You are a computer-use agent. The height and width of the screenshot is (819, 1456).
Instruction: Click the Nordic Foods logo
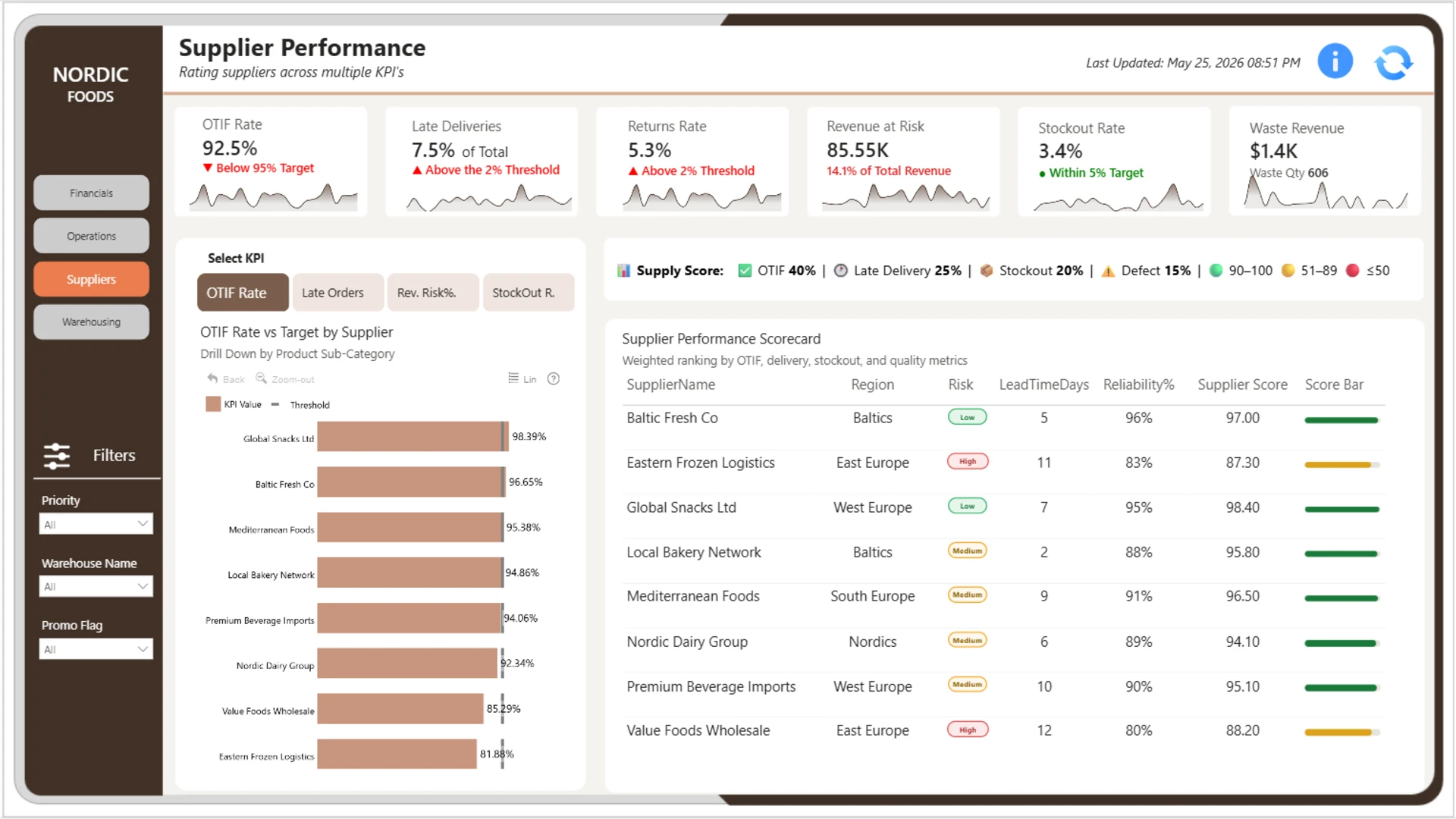click(x=90, y=83)
